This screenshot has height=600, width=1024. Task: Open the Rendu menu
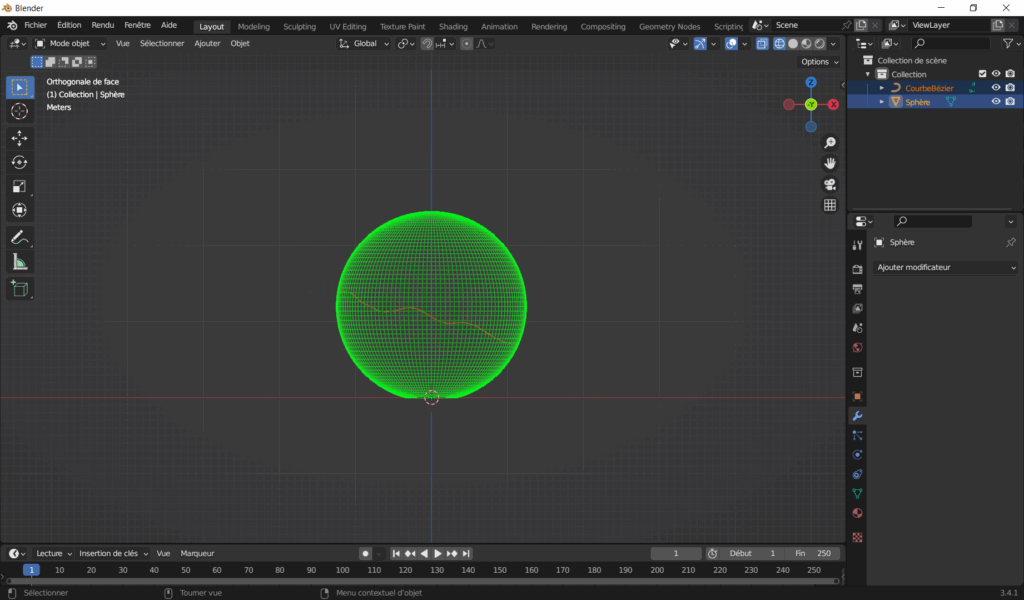tap(103, 25)
